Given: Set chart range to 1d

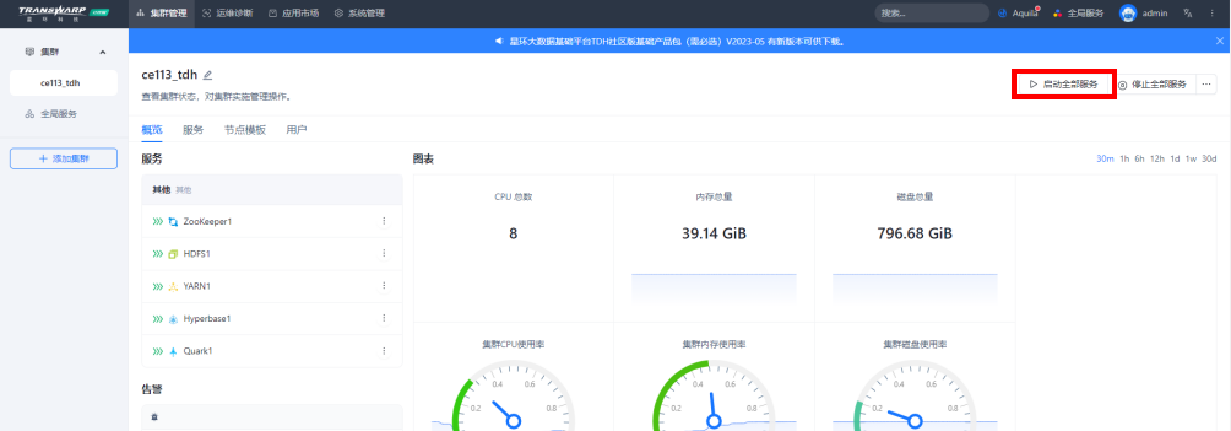Looking at the screenshot, I should pos(1176,159).
